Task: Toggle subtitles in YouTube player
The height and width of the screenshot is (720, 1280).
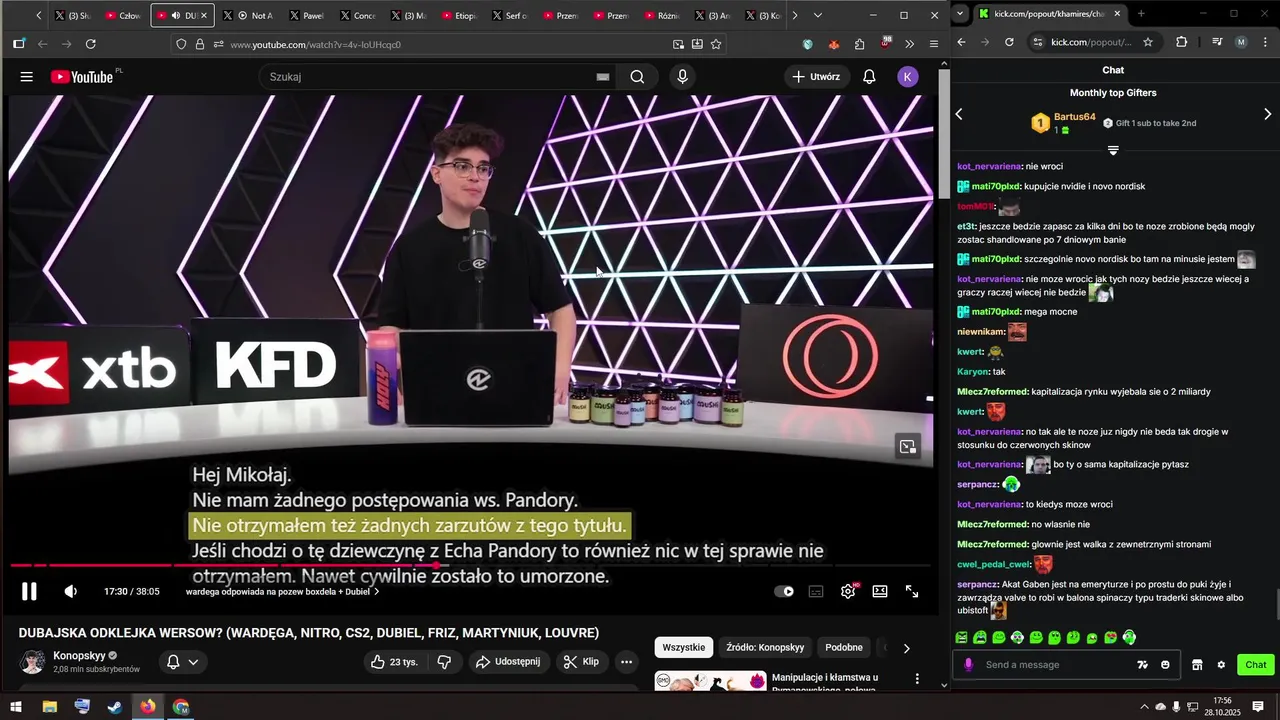Action: click(816, 591)
